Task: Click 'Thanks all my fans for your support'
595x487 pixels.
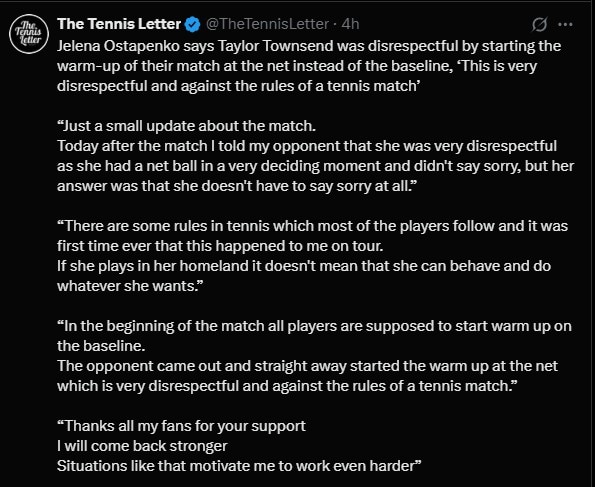Action: point(181,426)
